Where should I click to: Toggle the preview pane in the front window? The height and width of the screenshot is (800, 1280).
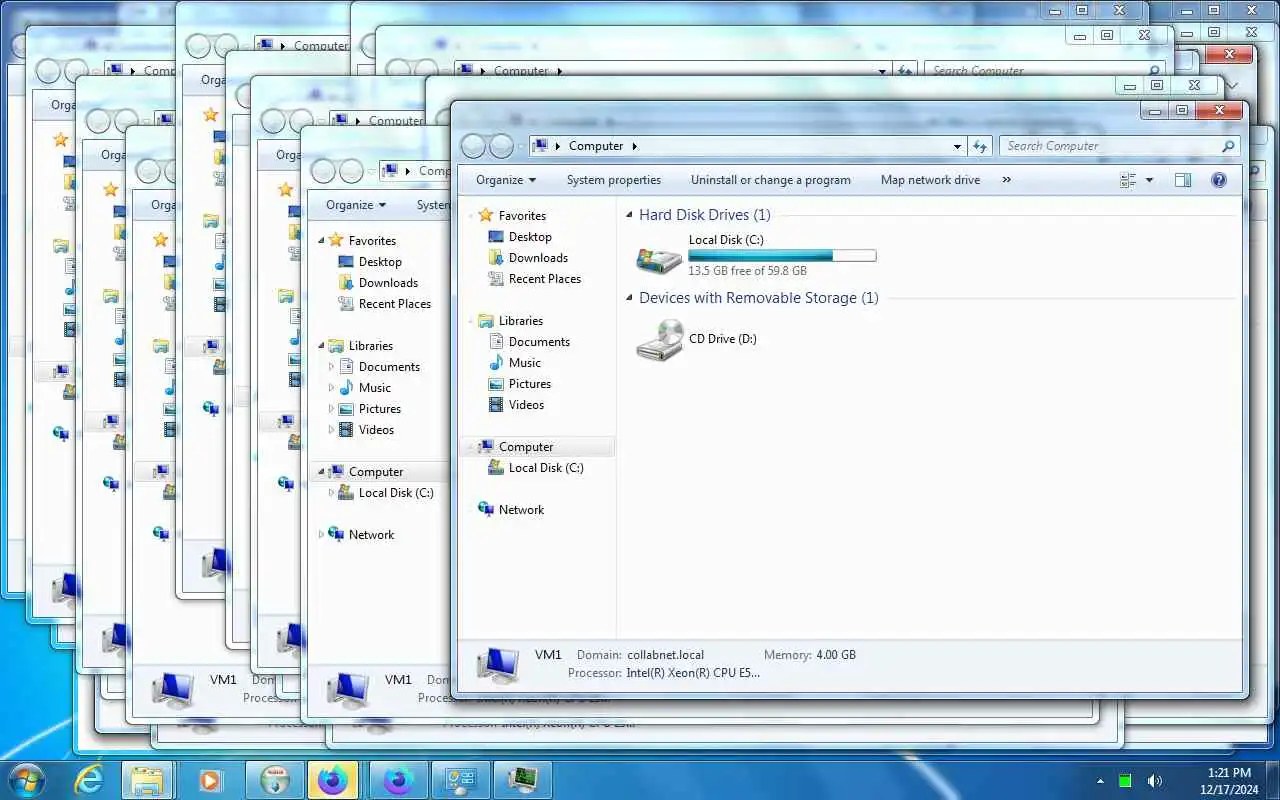pos(1183,180)
